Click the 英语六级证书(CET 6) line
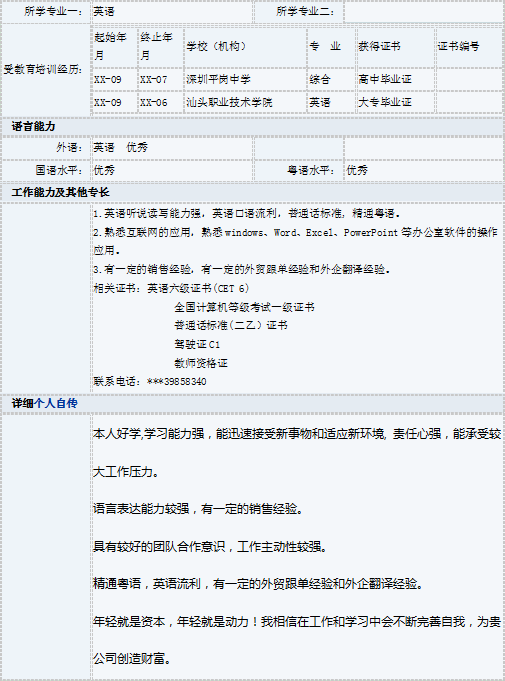This screenshot has height=681, width=505. pyautogui.click(x=172, y=288)
